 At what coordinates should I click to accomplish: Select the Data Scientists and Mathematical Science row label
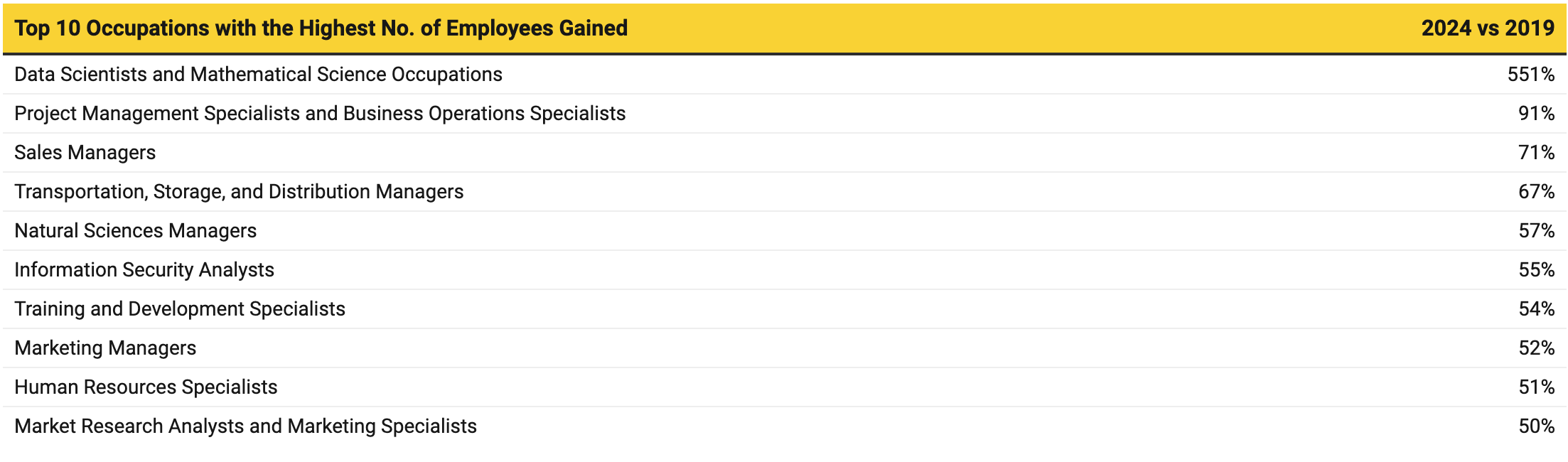click(x=258, y=75)
